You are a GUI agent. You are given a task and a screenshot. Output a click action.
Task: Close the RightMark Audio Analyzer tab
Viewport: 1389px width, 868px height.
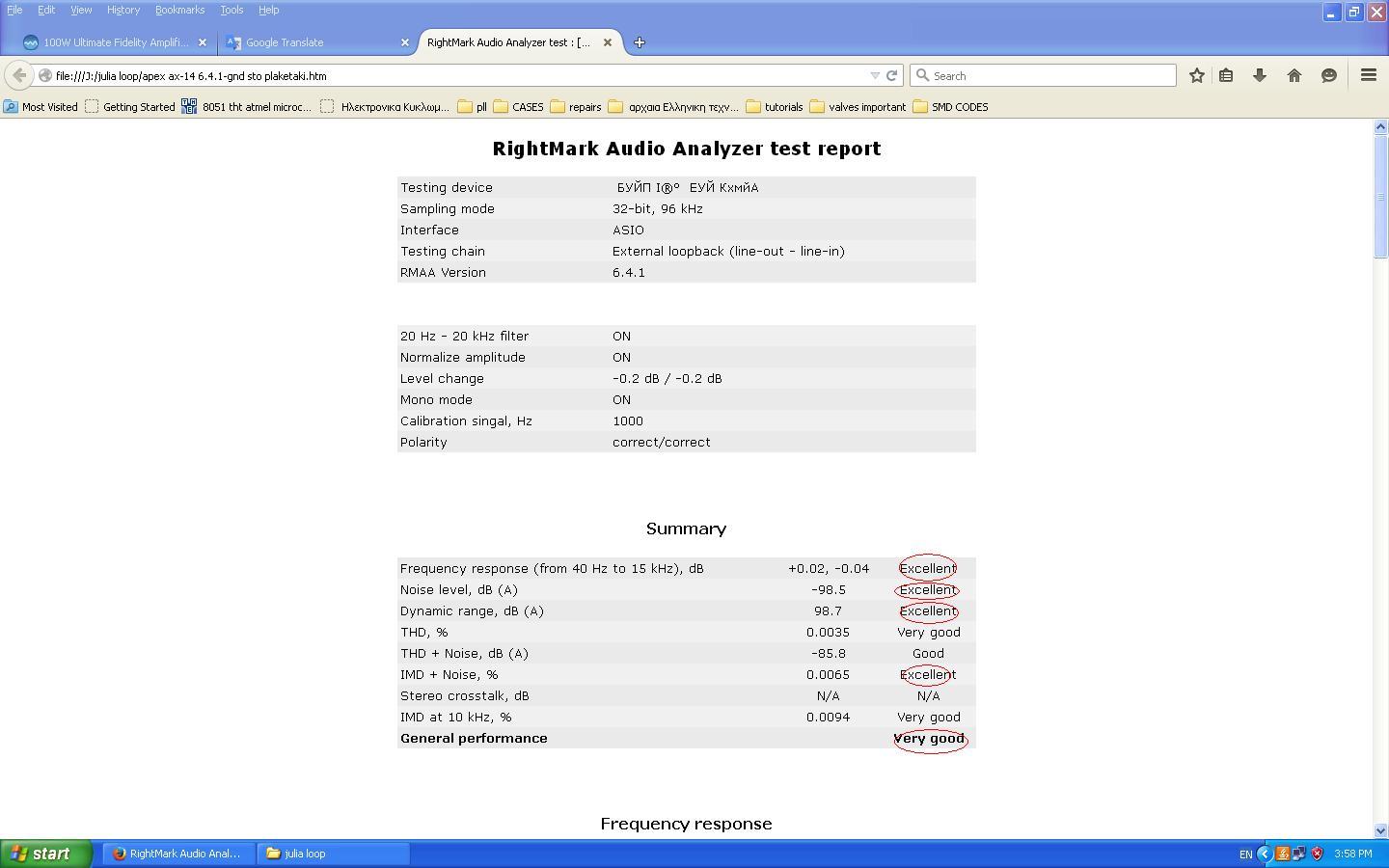(x=608, y=42)
